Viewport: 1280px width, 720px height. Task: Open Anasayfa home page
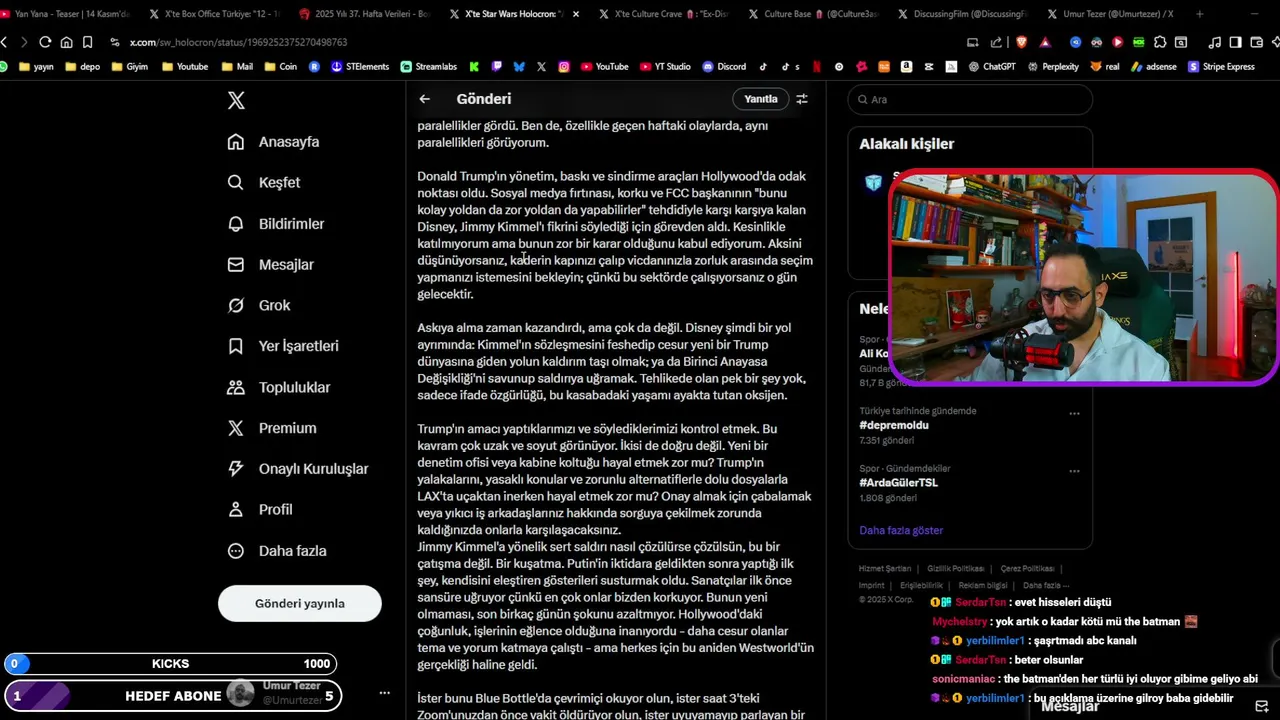pyautogui.click(x=274, y=142)
